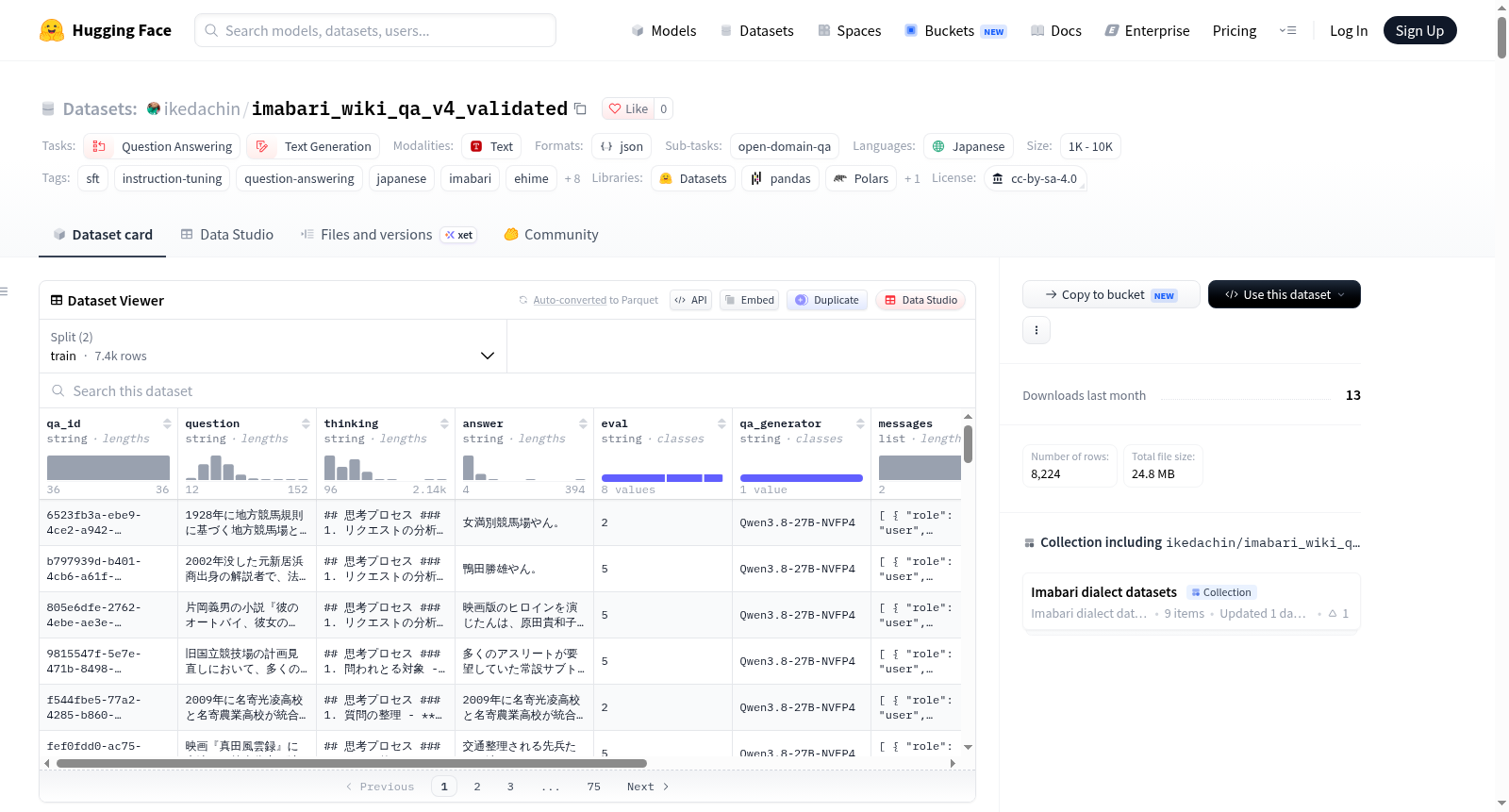This screenshot has width=1509, height=812.
Task: Click the ikedachin user avatar
Action: [154, 108]
